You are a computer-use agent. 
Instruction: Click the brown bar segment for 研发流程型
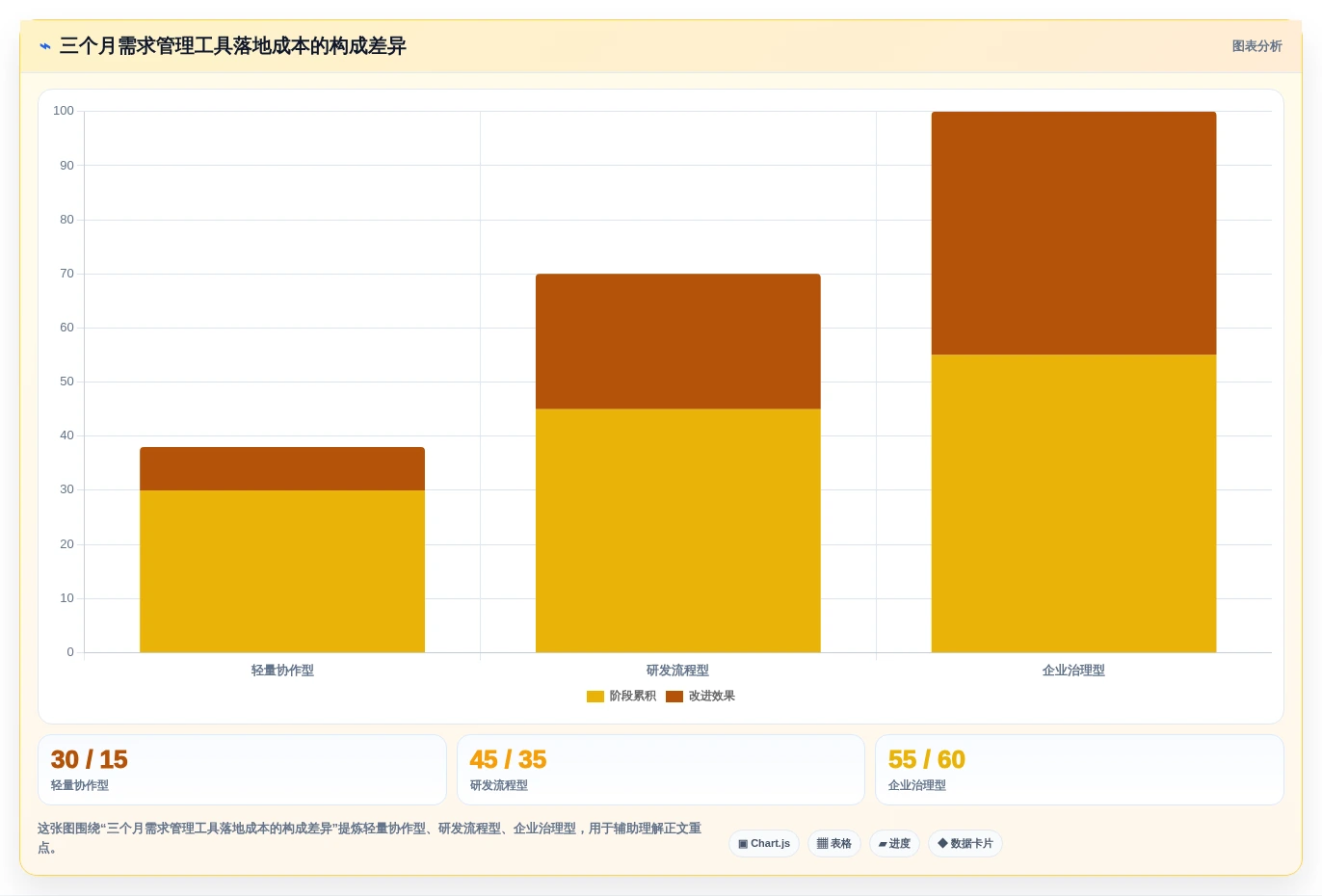tap(678, 342)
